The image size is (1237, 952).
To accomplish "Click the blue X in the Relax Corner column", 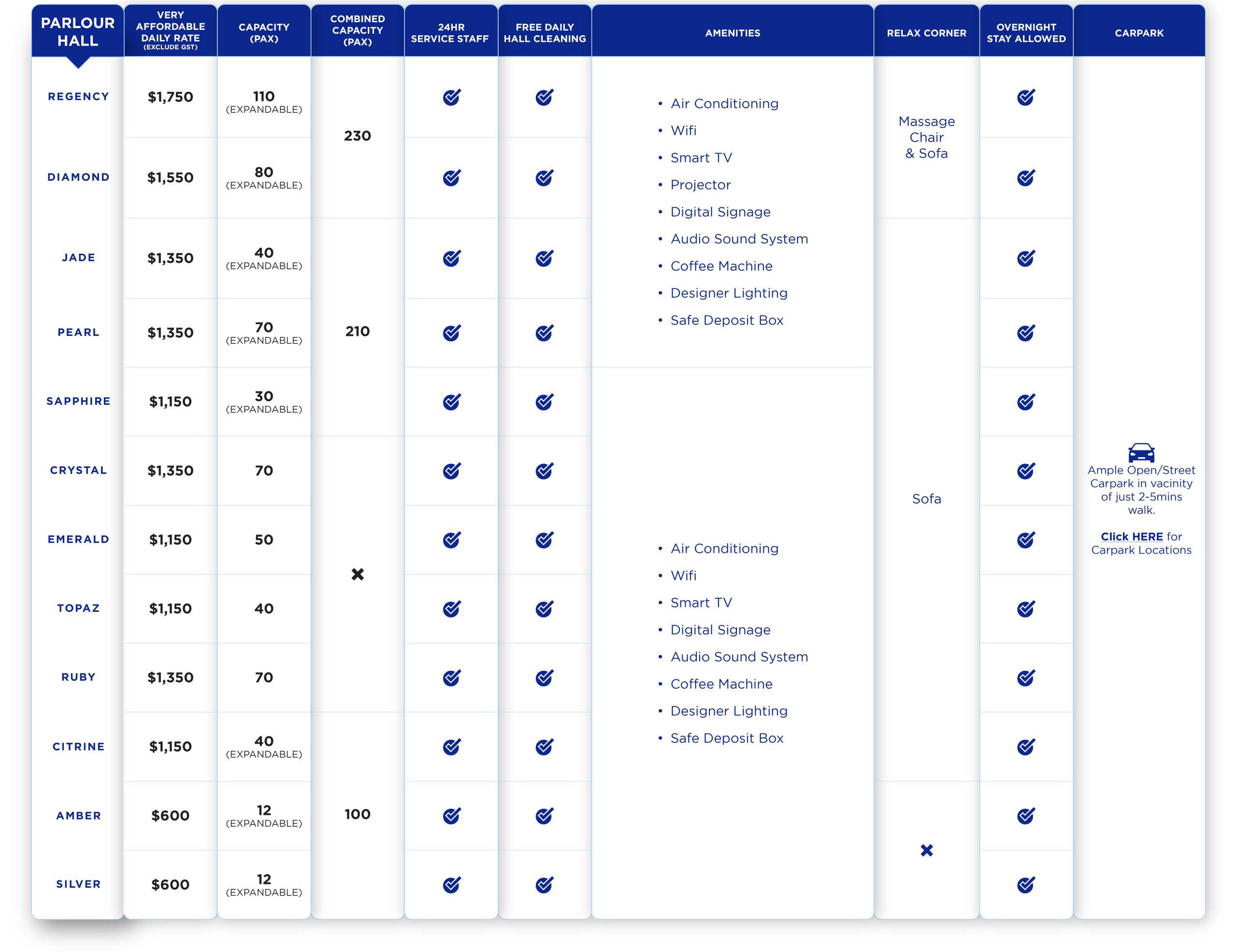I will pyautogui.click(x=927, y=850).
